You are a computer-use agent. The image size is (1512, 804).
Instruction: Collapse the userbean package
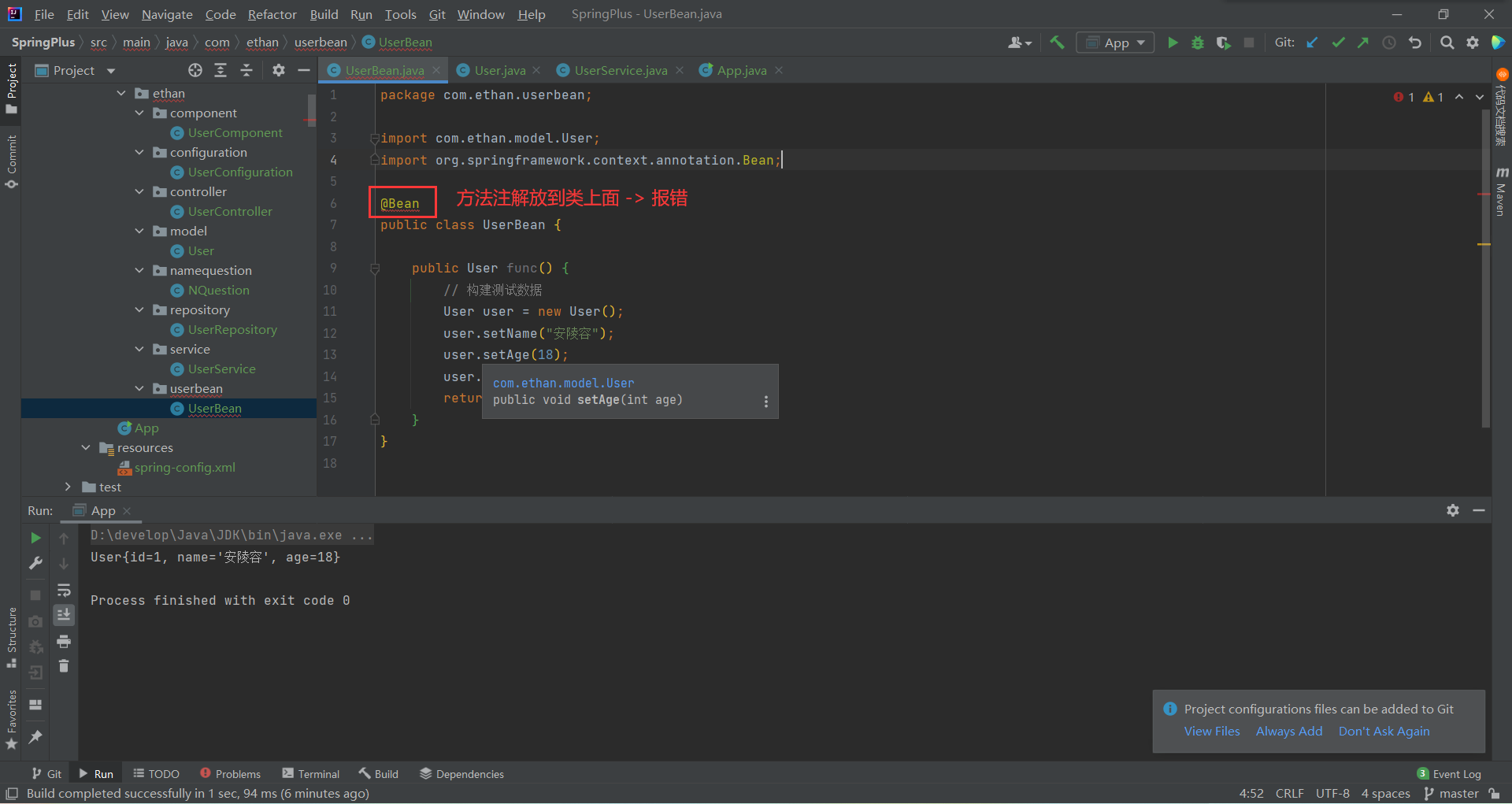pos(139,388)
